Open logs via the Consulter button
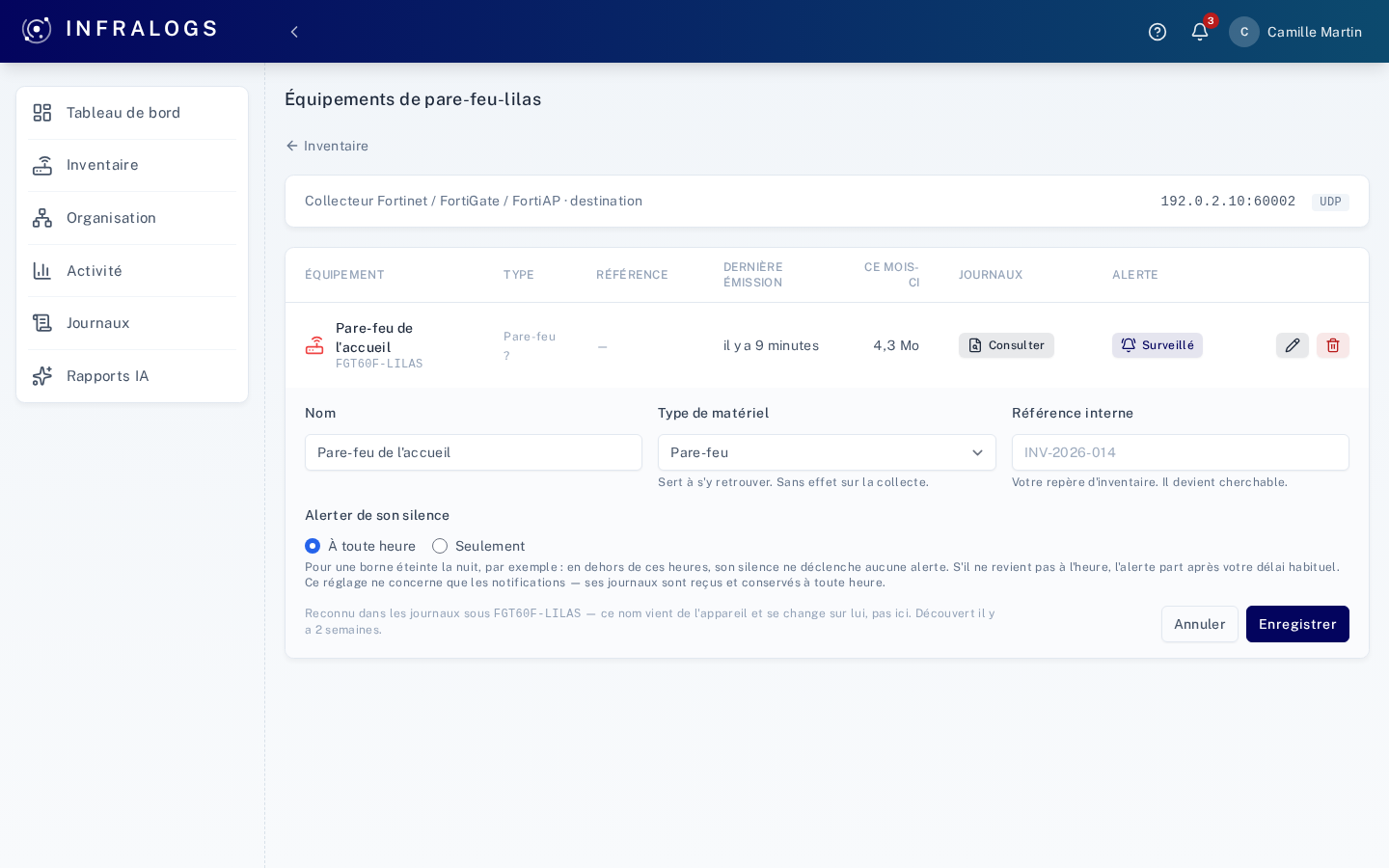 click(1006, 345)
